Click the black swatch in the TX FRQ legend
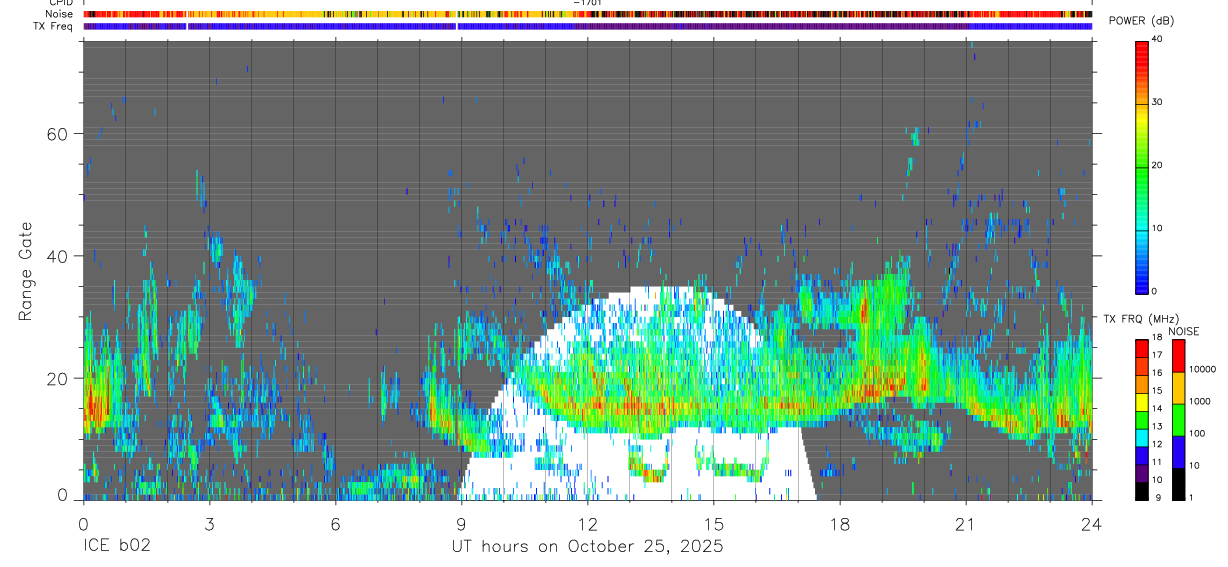 point(1141,491)
